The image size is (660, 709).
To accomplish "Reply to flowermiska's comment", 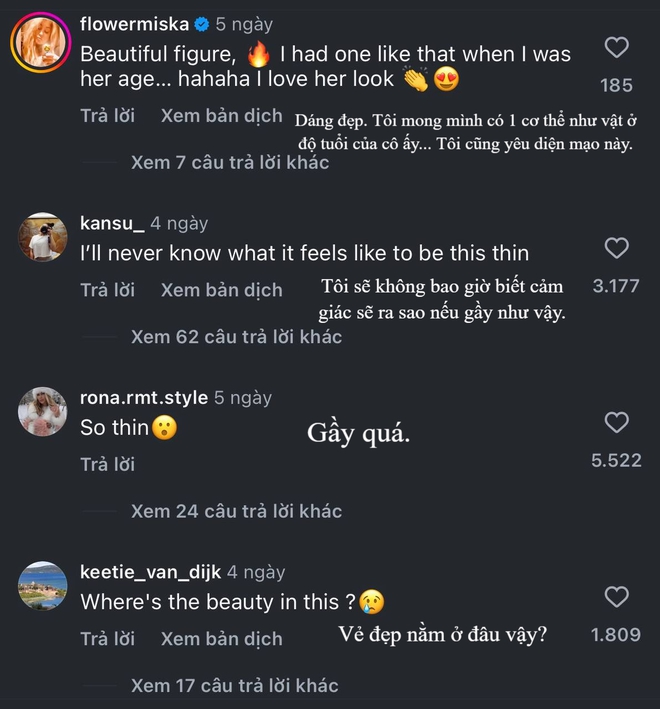I will [107, 116].
